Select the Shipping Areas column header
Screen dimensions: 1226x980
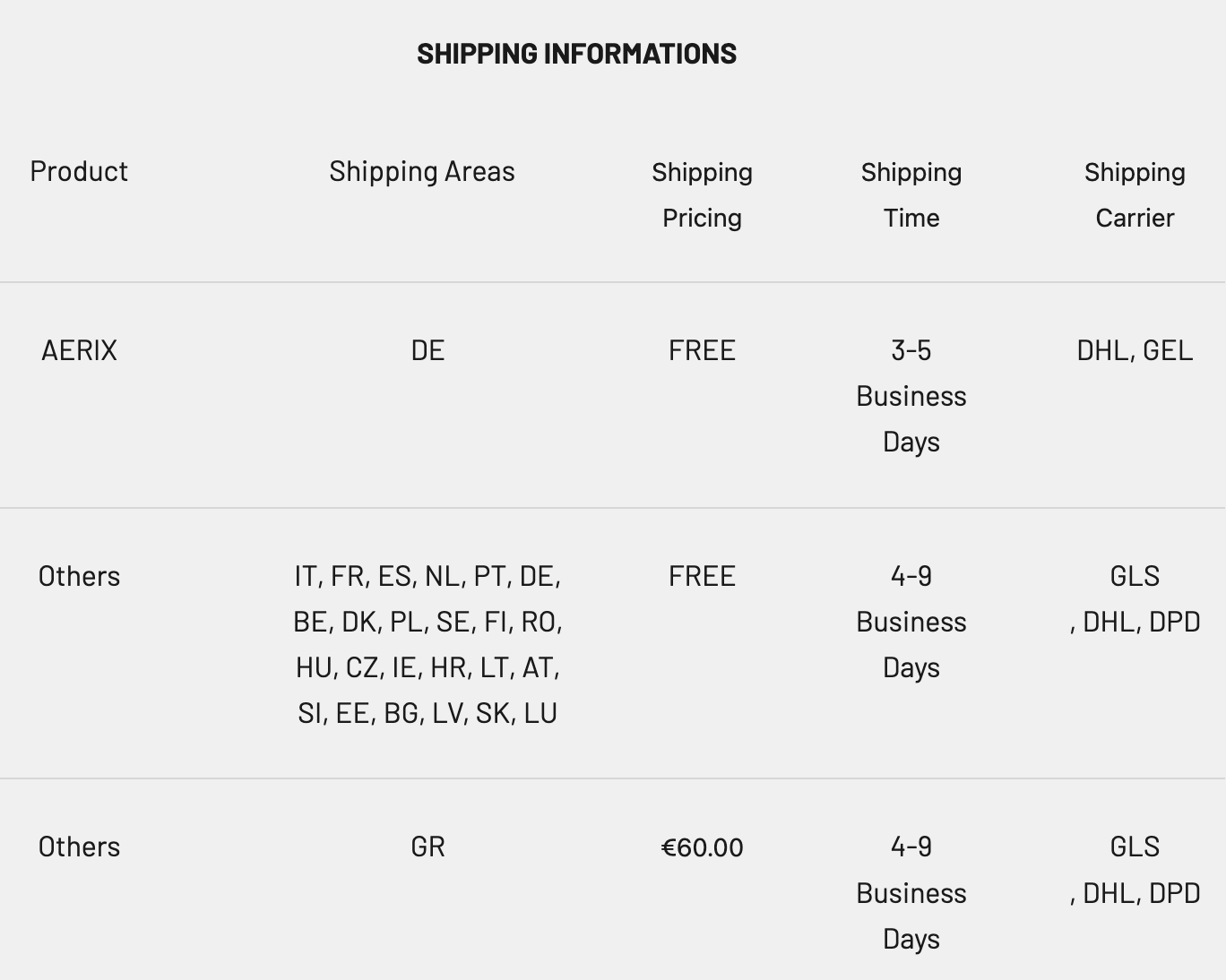point(422,171)
